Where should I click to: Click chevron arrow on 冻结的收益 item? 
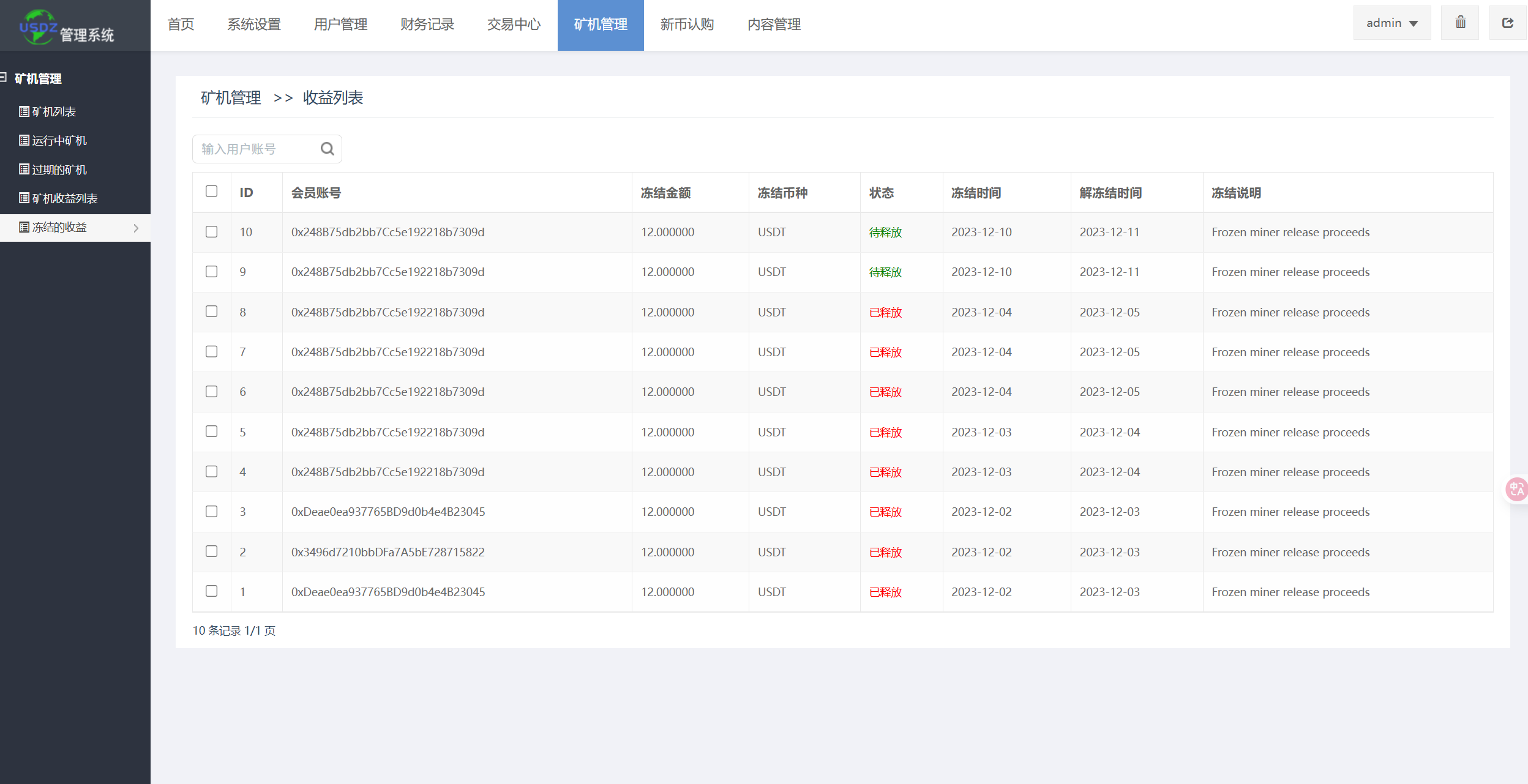point(136,228)
